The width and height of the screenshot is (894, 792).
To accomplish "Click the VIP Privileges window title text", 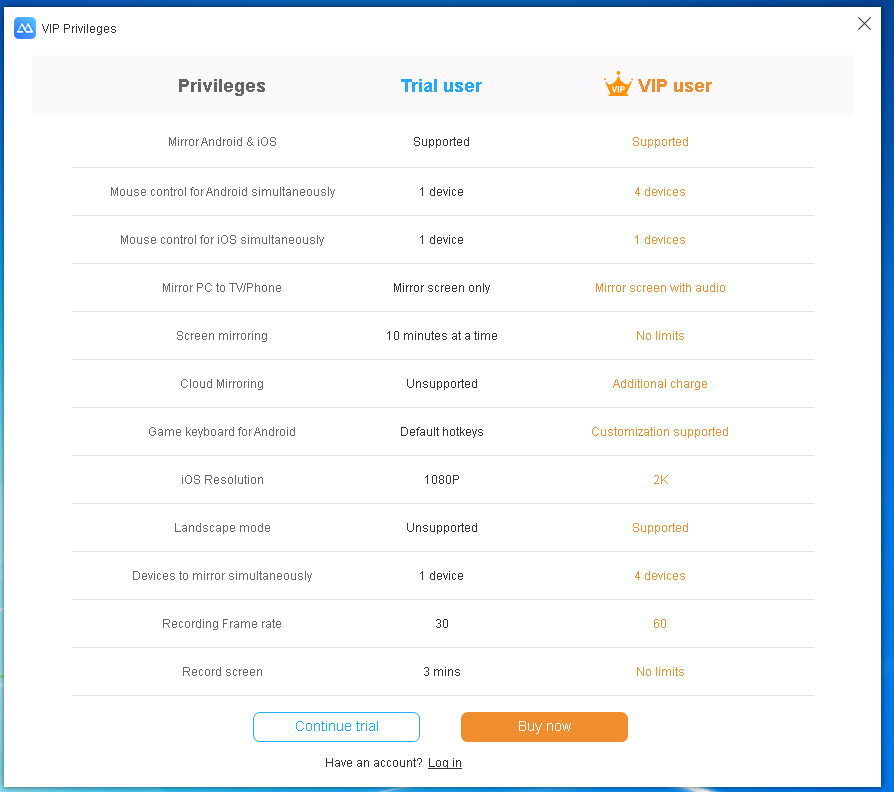I will pyautogui.click(x=79, y=29).
